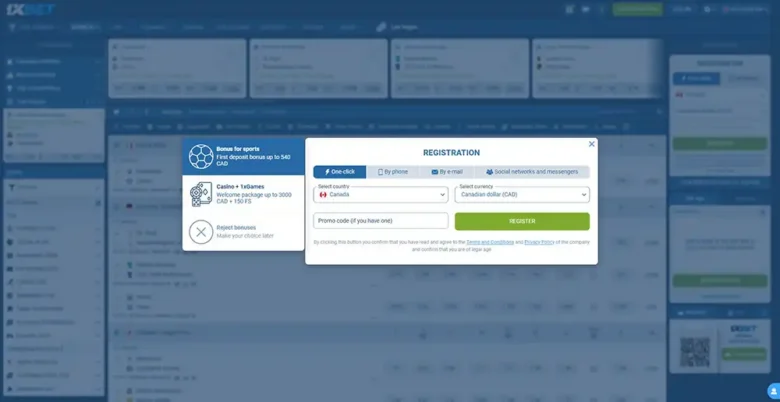The width and height of the screenshot is (780, 402).
Task: Open Social networks and messengers tab
Action: point(532,172)
